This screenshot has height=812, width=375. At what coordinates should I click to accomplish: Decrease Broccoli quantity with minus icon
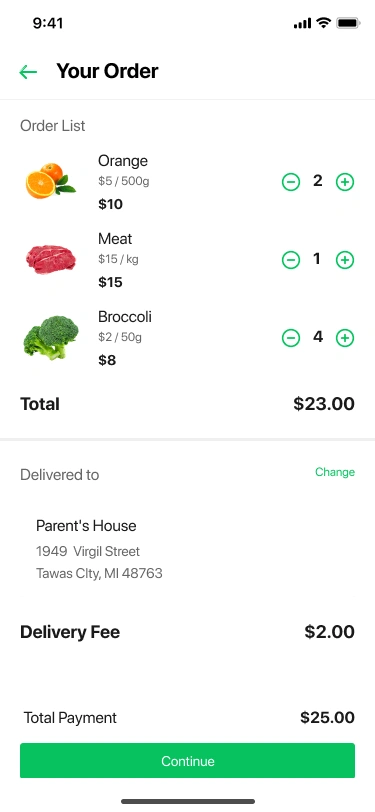[x=291, y=338]
